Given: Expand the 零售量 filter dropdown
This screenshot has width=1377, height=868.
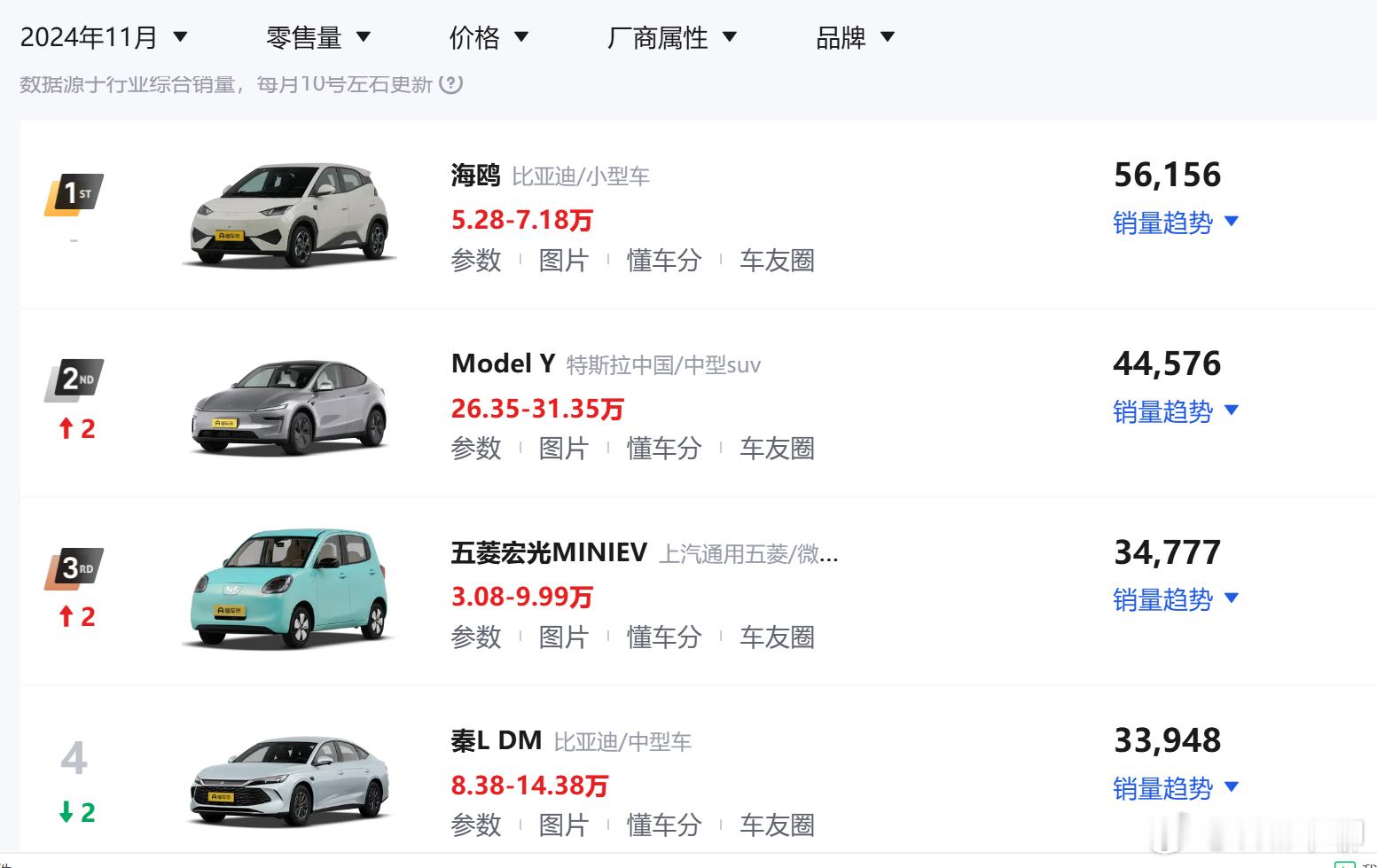Looking at the screenshot, I should 318,37.
